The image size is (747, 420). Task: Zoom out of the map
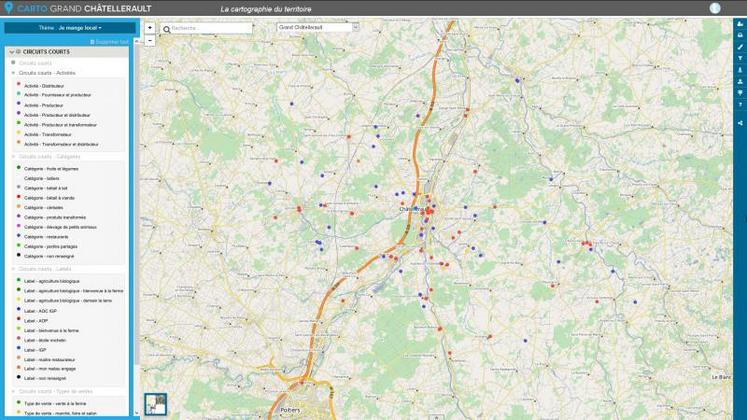[149, 39]
